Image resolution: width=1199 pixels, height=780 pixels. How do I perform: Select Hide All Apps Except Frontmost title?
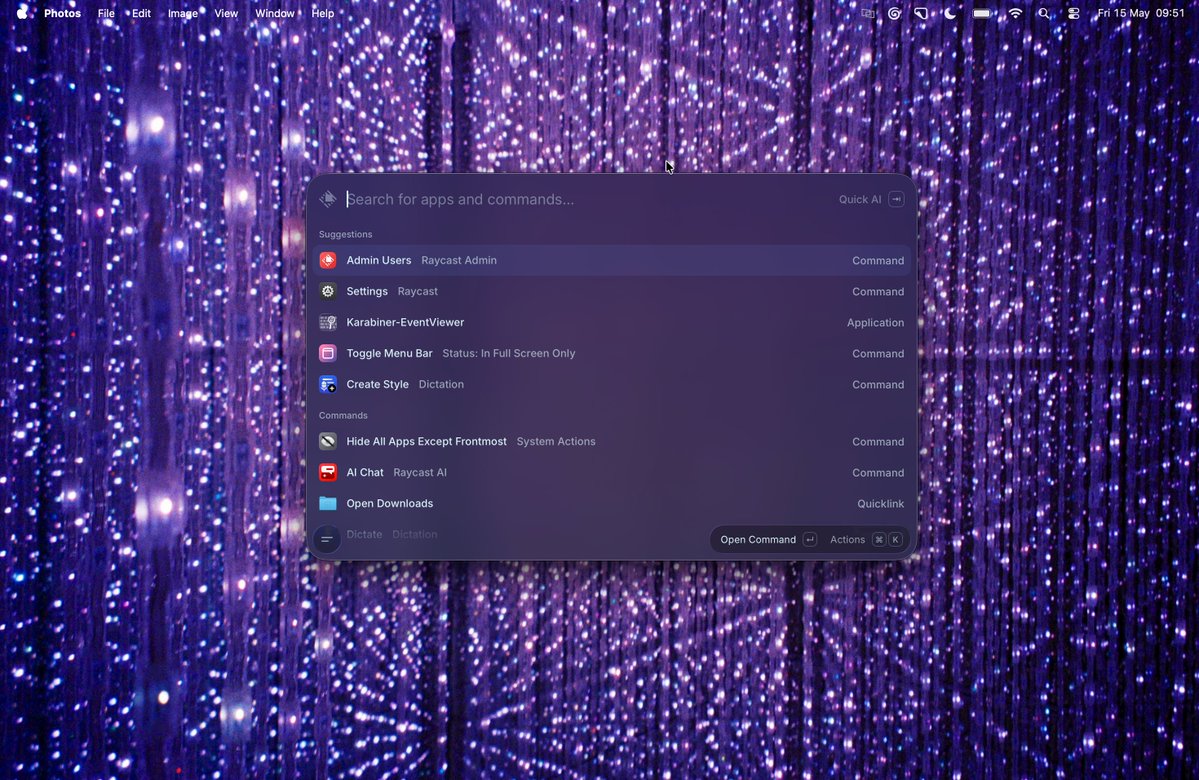pos(426,441)
